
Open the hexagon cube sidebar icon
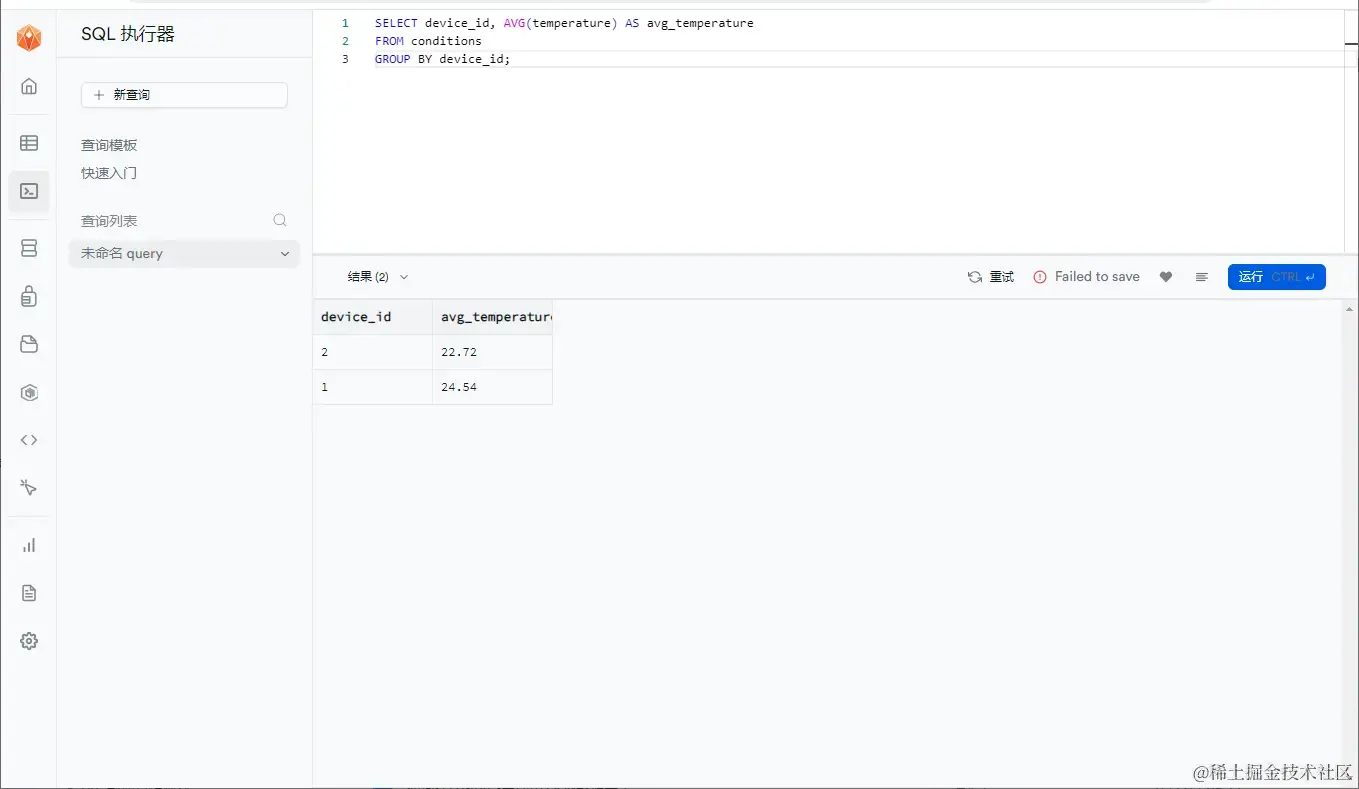click(x=29, y=393)
